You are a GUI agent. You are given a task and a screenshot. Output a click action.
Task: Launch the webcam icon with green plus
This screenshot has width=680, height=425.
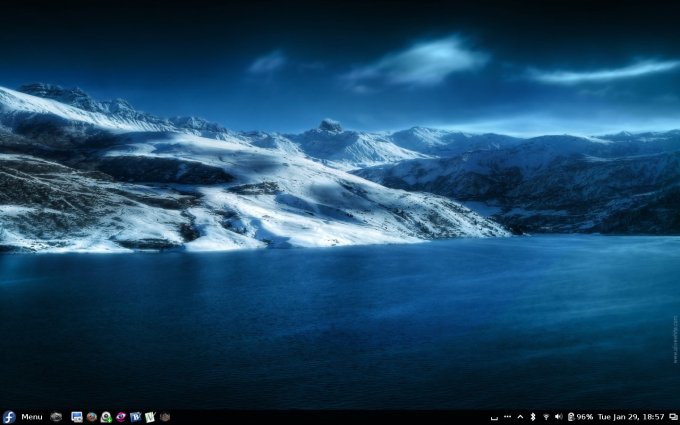point(106,417)
